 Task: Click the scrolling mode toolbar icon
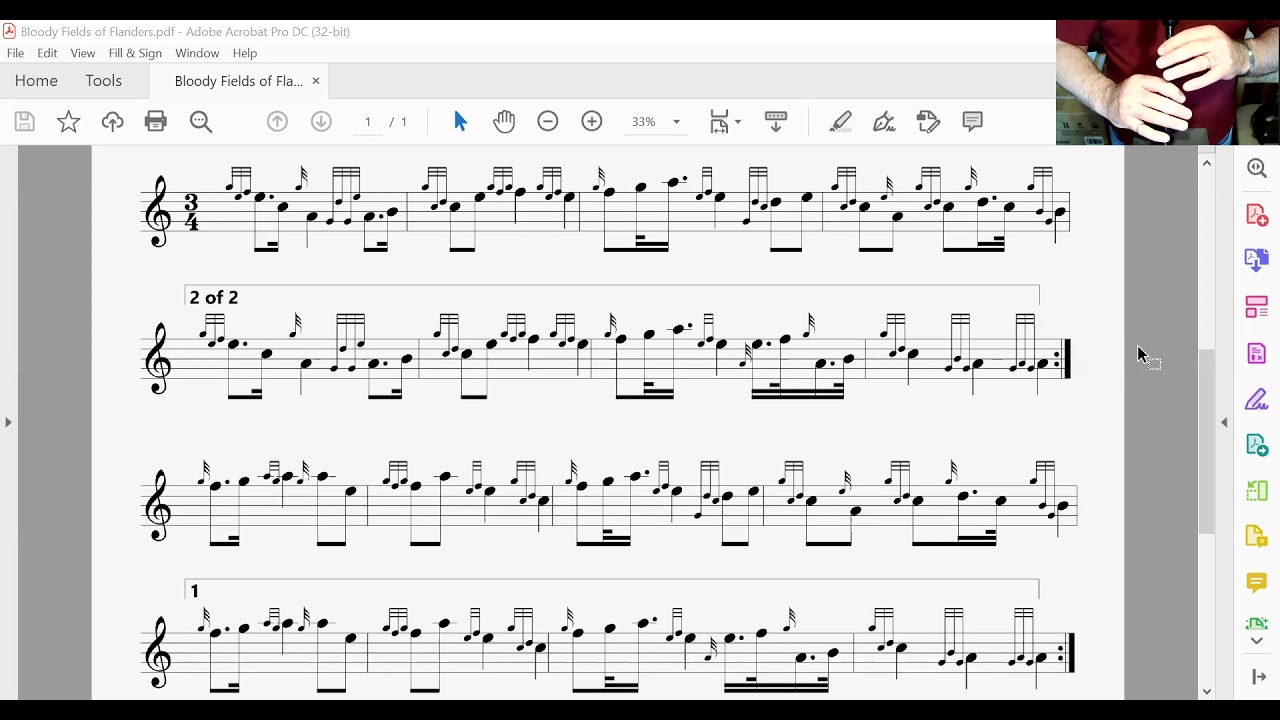tap(776, 121)
